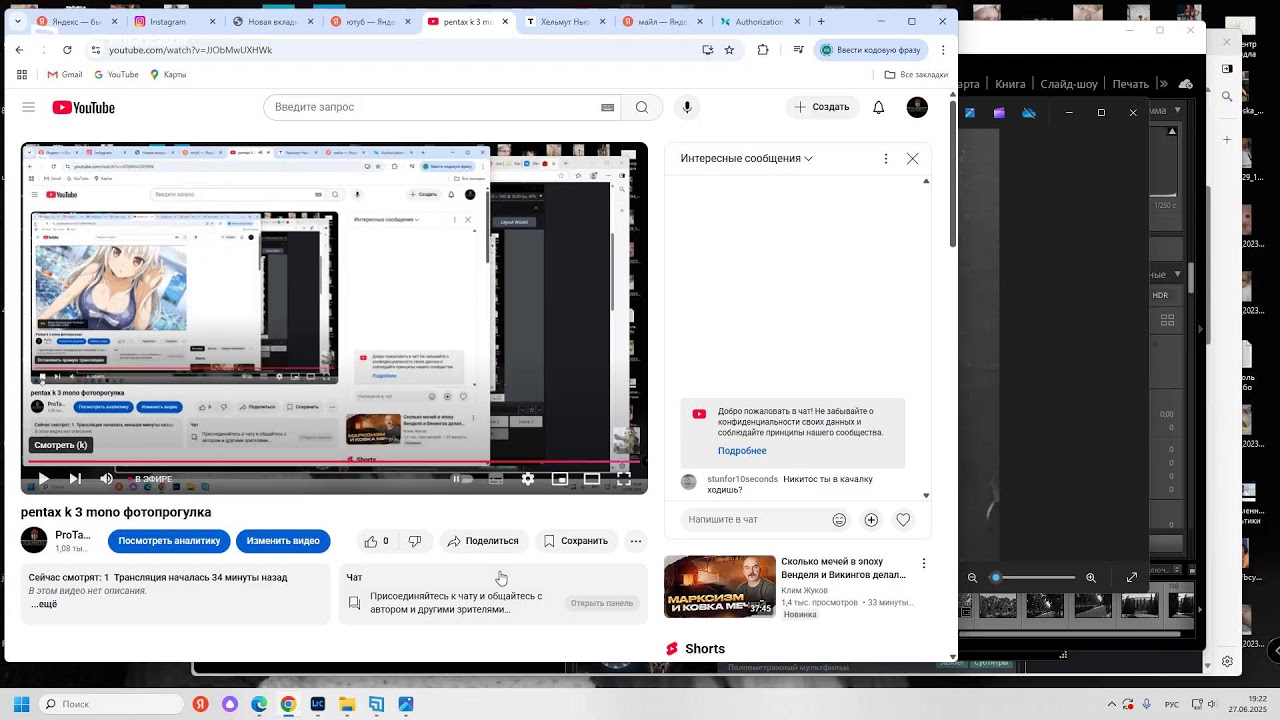Open the Все закладки folder
Image resolution: width=1280 pixels, height=720 pixels.
point(916,74)
